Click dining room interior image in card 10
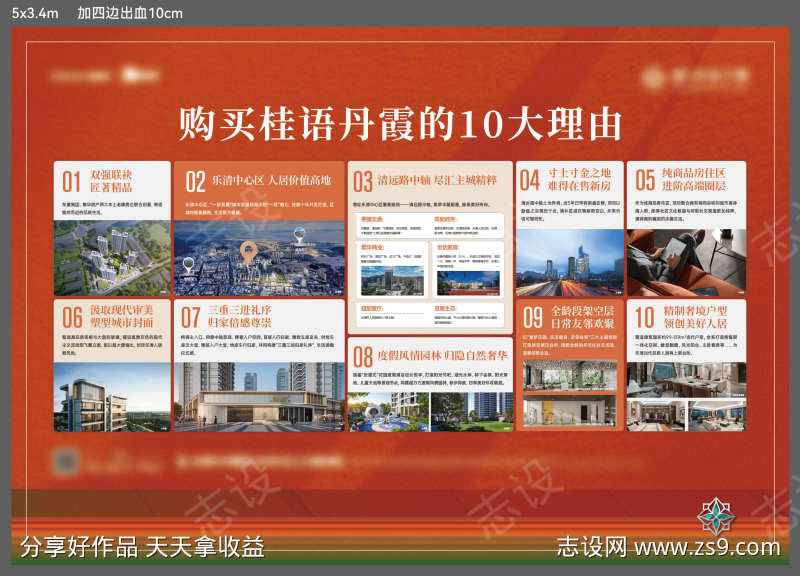 (686, 380)
